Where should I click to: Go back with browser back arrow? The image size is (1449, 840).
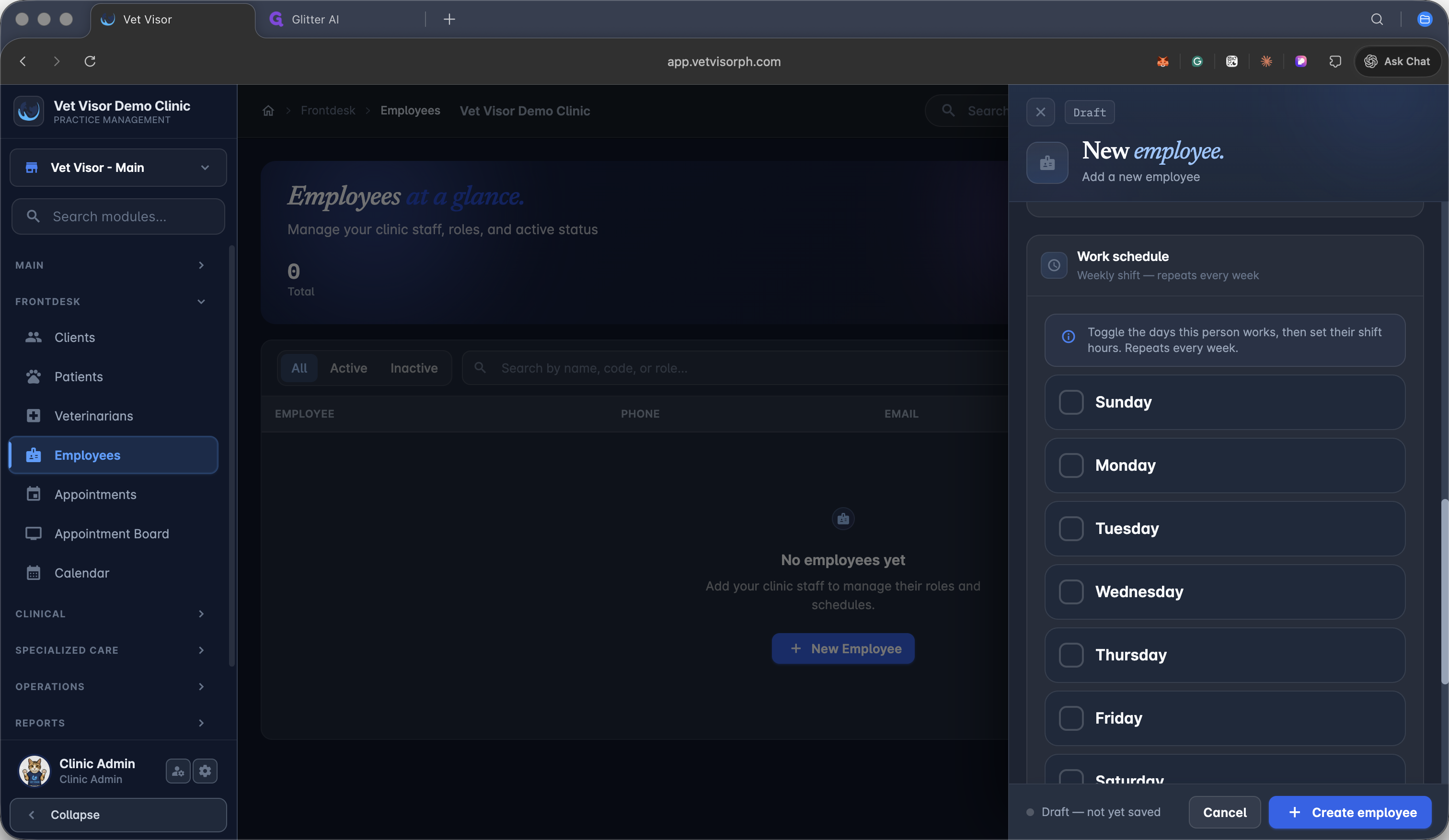click(23, 61)
